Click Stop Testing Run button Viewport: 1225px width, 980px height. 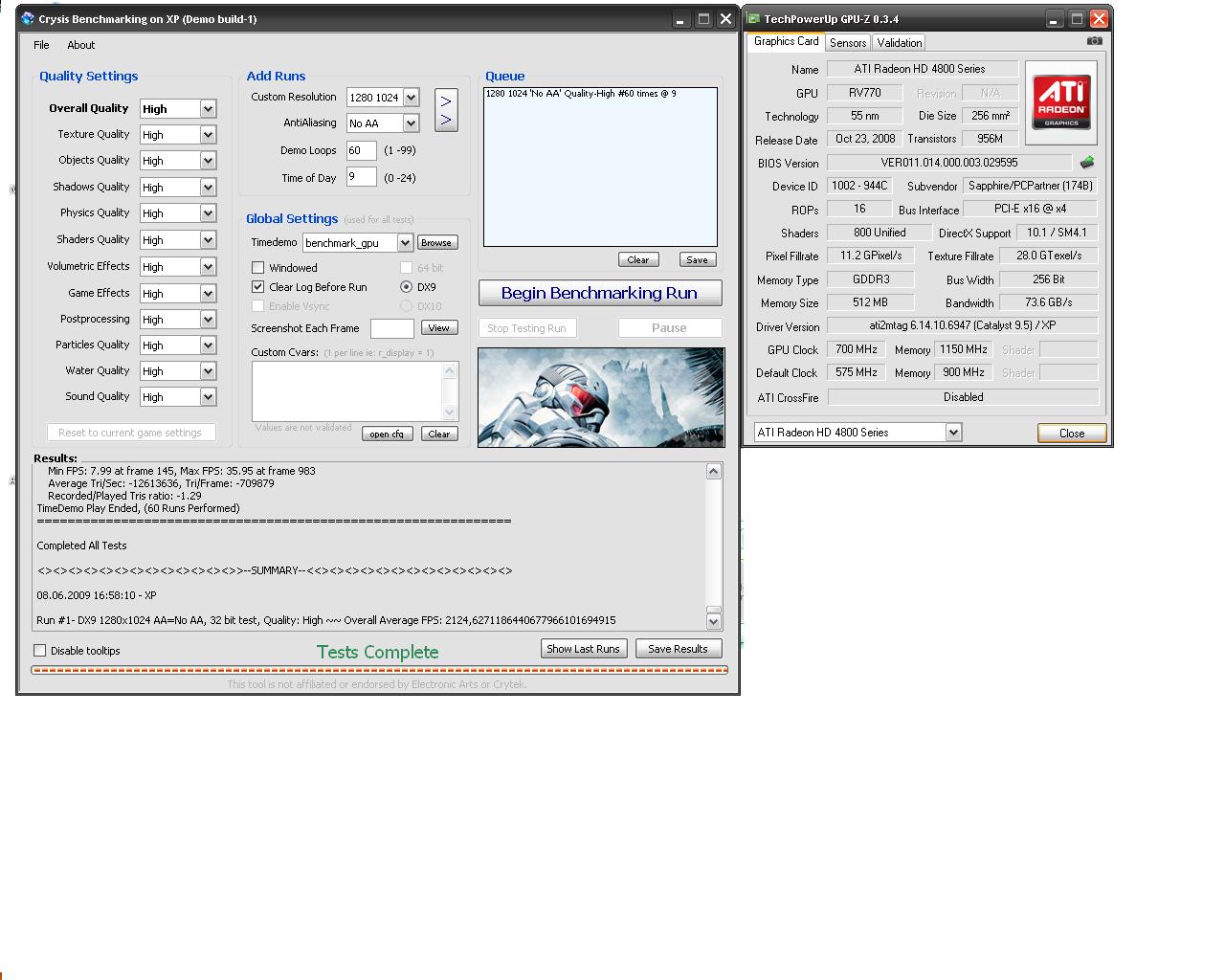point(526,327)
